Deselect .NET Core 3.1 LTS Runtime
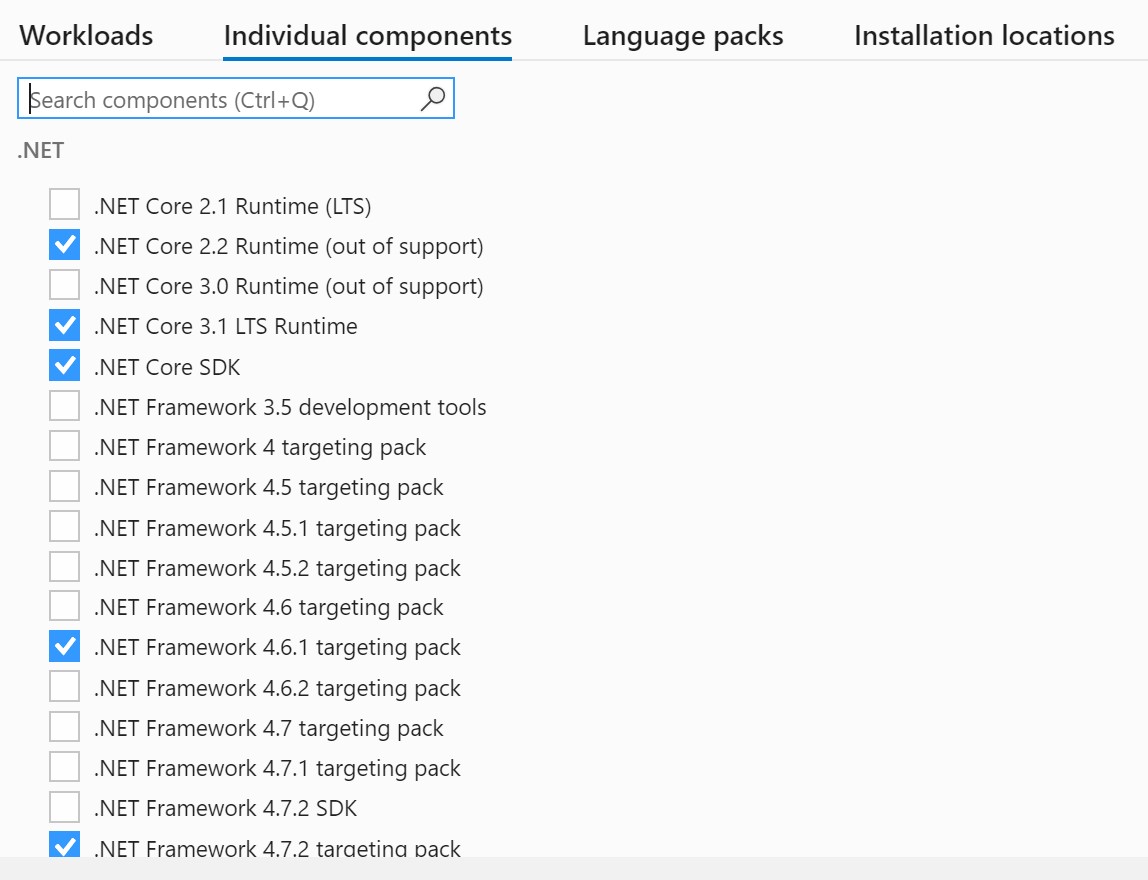1148x880 pixels. (x=65, y=326)
